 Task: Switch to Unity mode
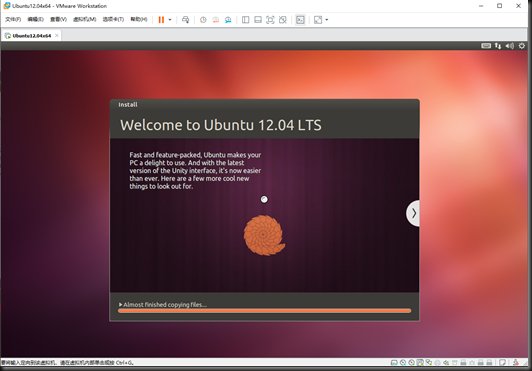coord(283,20)
